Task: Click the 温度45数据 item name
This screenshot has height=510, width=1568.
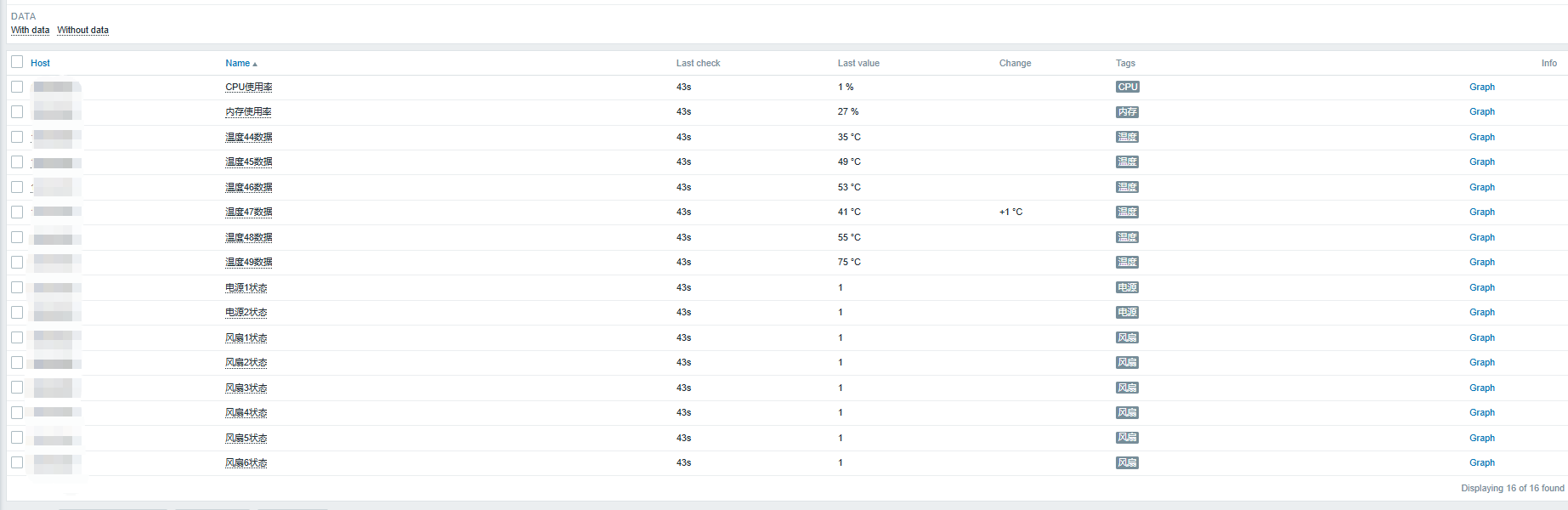Action: [248, 161]
